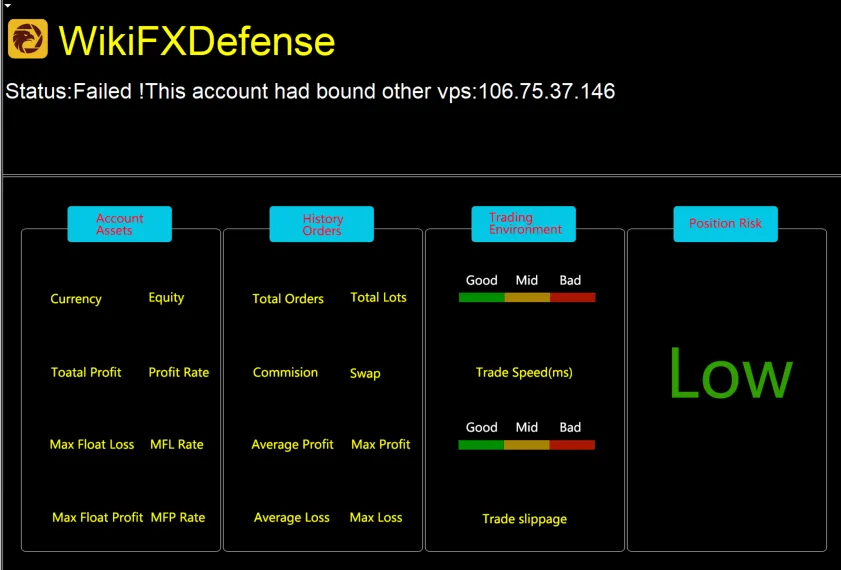This screenshot has width=841, height=570.
Task: Click the Swap label
Action: pos(365,373)
